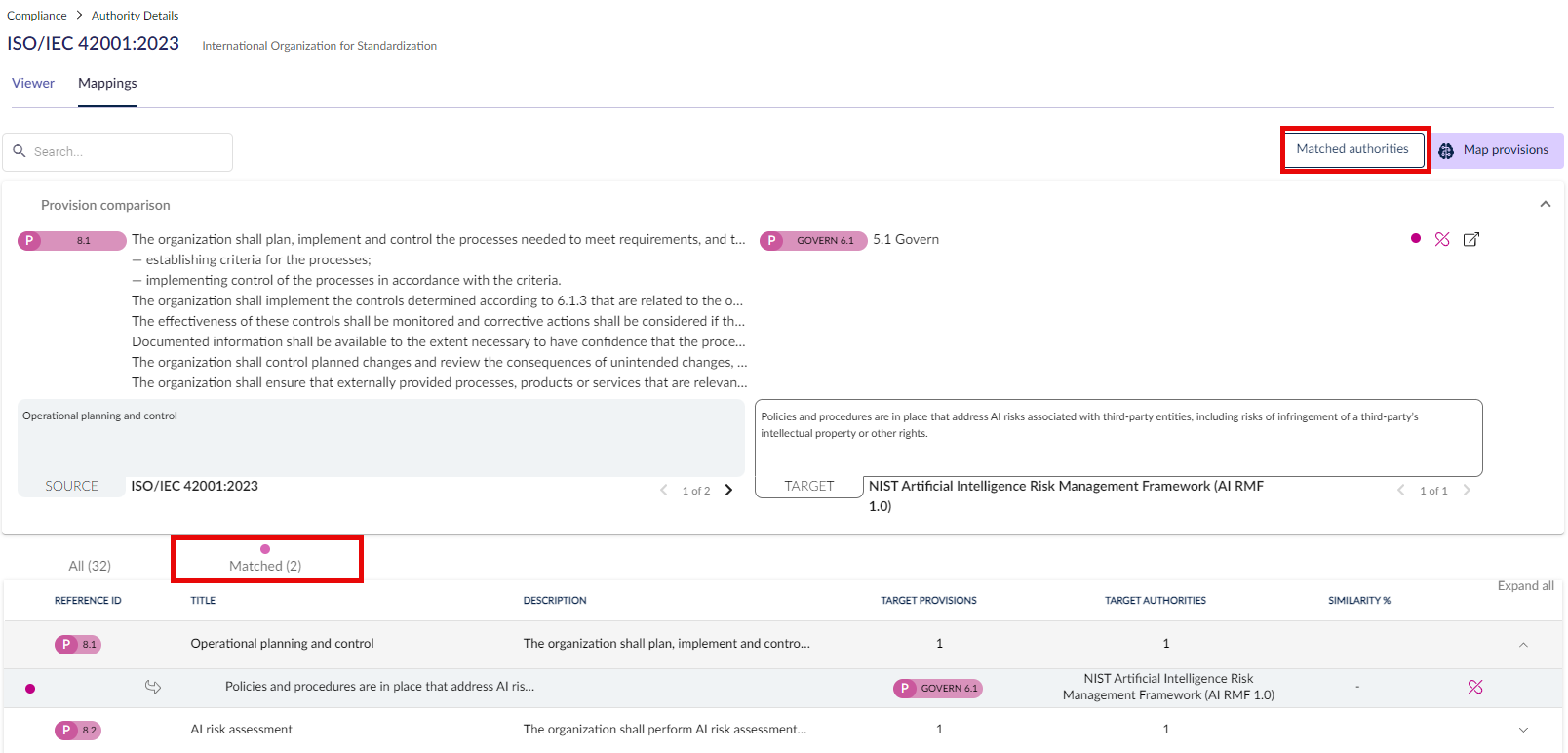Click the Map provisions brain icon

[x=1446, y=150]
